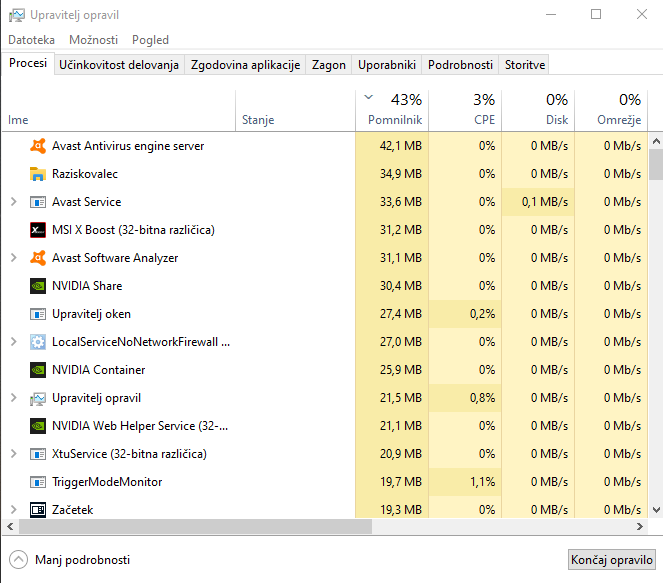This screenshot has width=663, height=583.
Task: Switch to the Storitve tab
Action: 525,65
